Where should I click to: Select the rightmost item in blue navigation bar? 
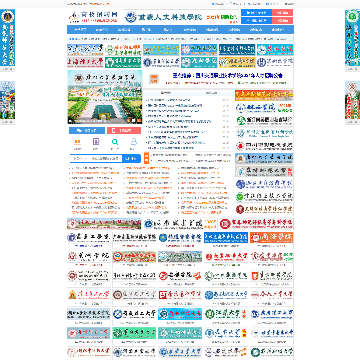tap(278, 30)
